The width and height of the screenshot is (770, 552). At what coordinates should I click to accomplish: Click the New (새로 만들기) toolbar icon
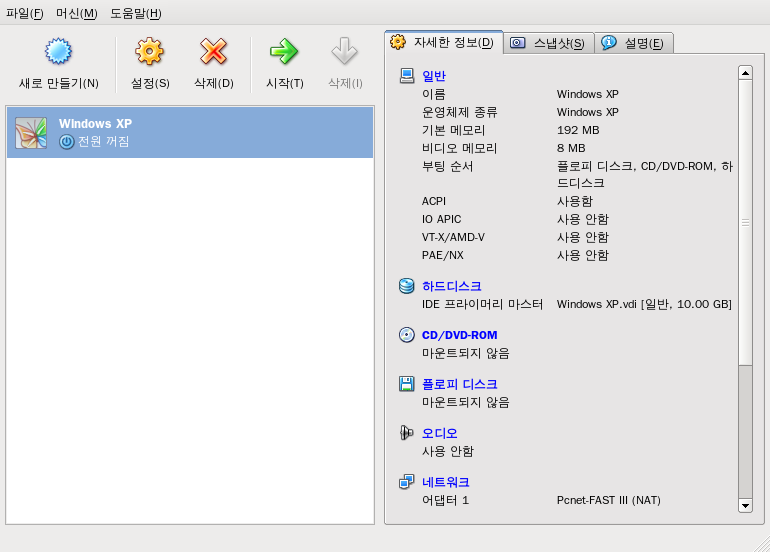pyautogui.click(x=58, y=52)
